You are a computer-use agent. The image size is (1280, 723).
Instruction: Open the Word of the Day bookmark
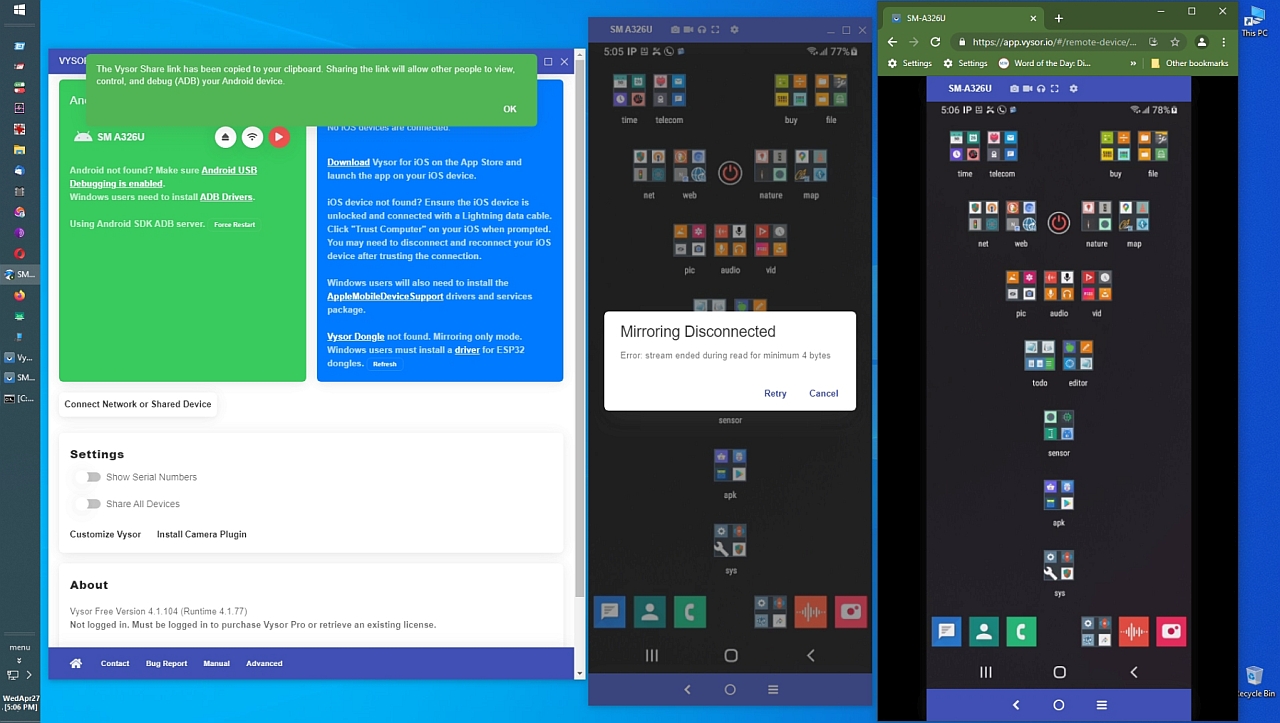pyautogui.click(x=1045, y=63)
